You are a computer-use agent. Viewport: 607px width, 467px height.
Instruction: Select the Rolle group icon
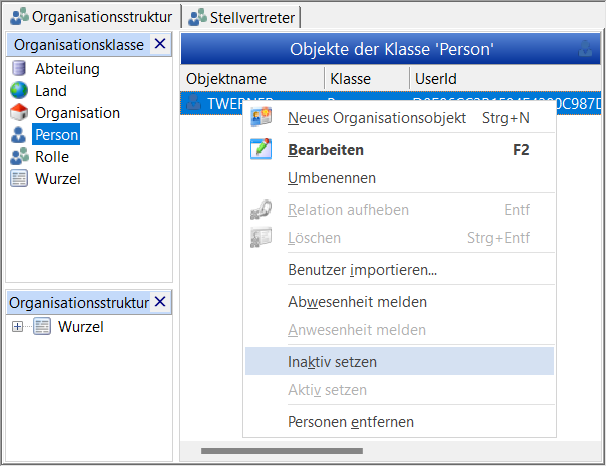tap(19, 156)
